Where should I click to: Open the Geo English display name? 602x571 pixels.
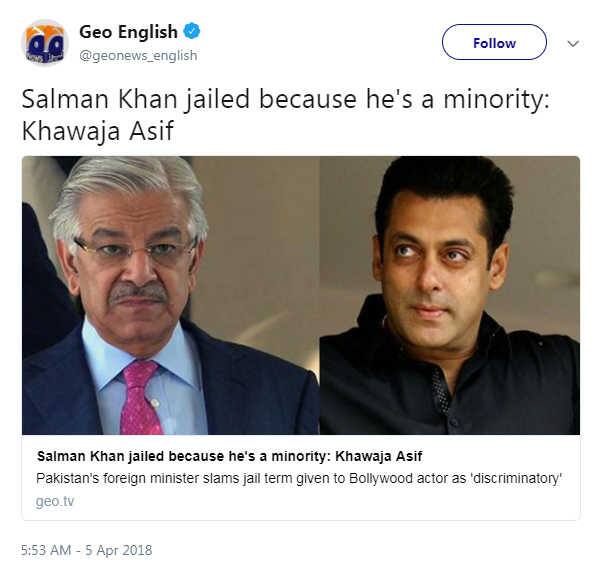128,31
